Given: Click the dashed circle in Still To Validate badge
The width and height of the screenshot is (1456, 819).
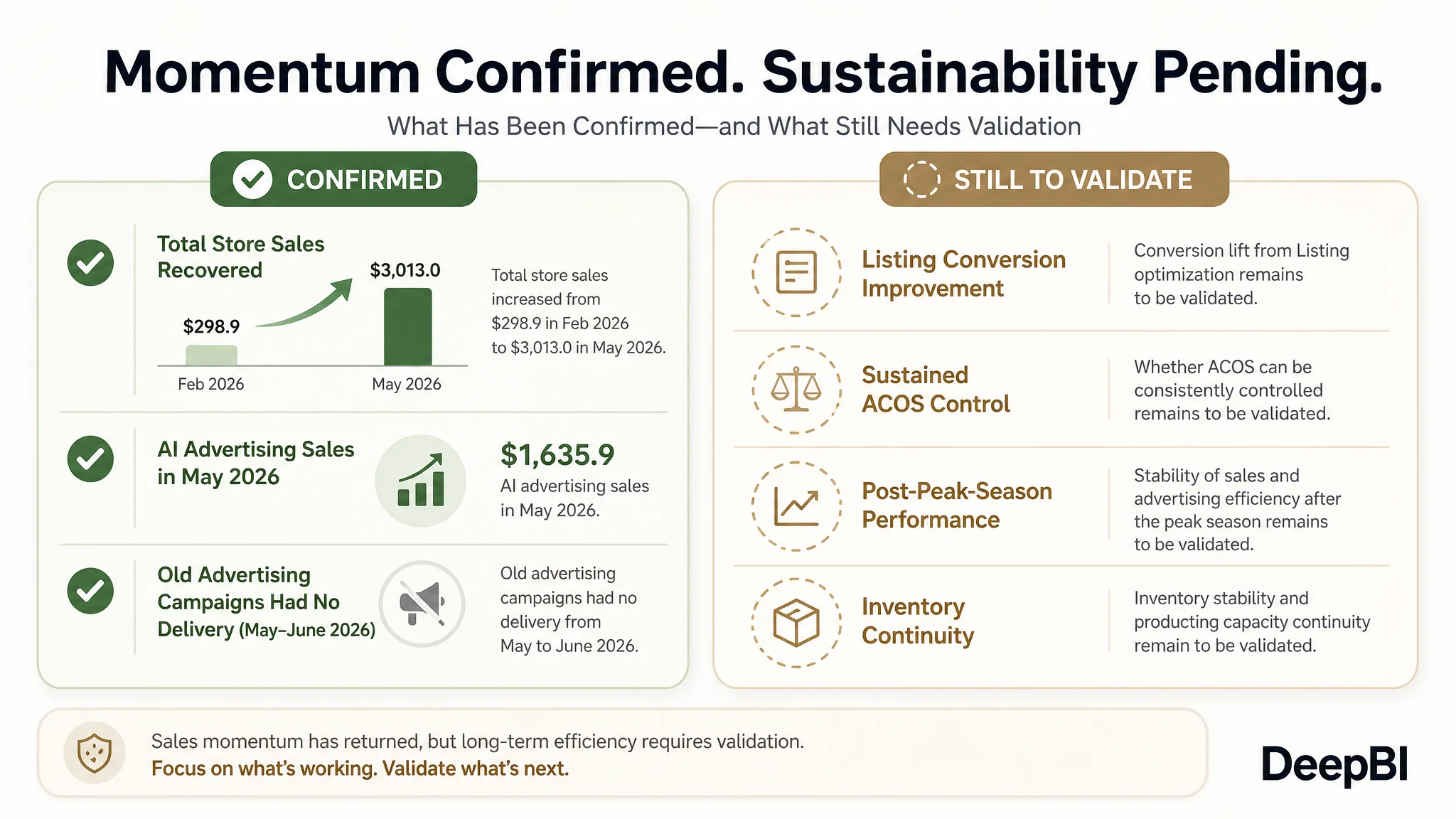Looking at the screenshot, I should click(921, 179).
